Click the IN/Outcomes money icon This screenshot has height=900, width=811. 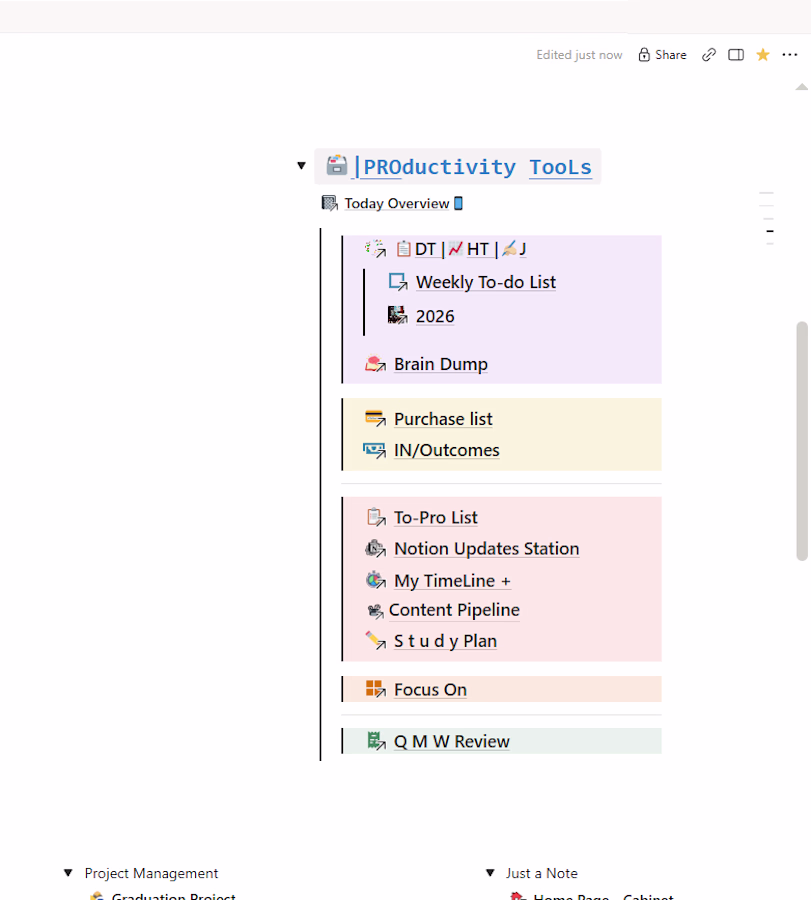(374, 450)
